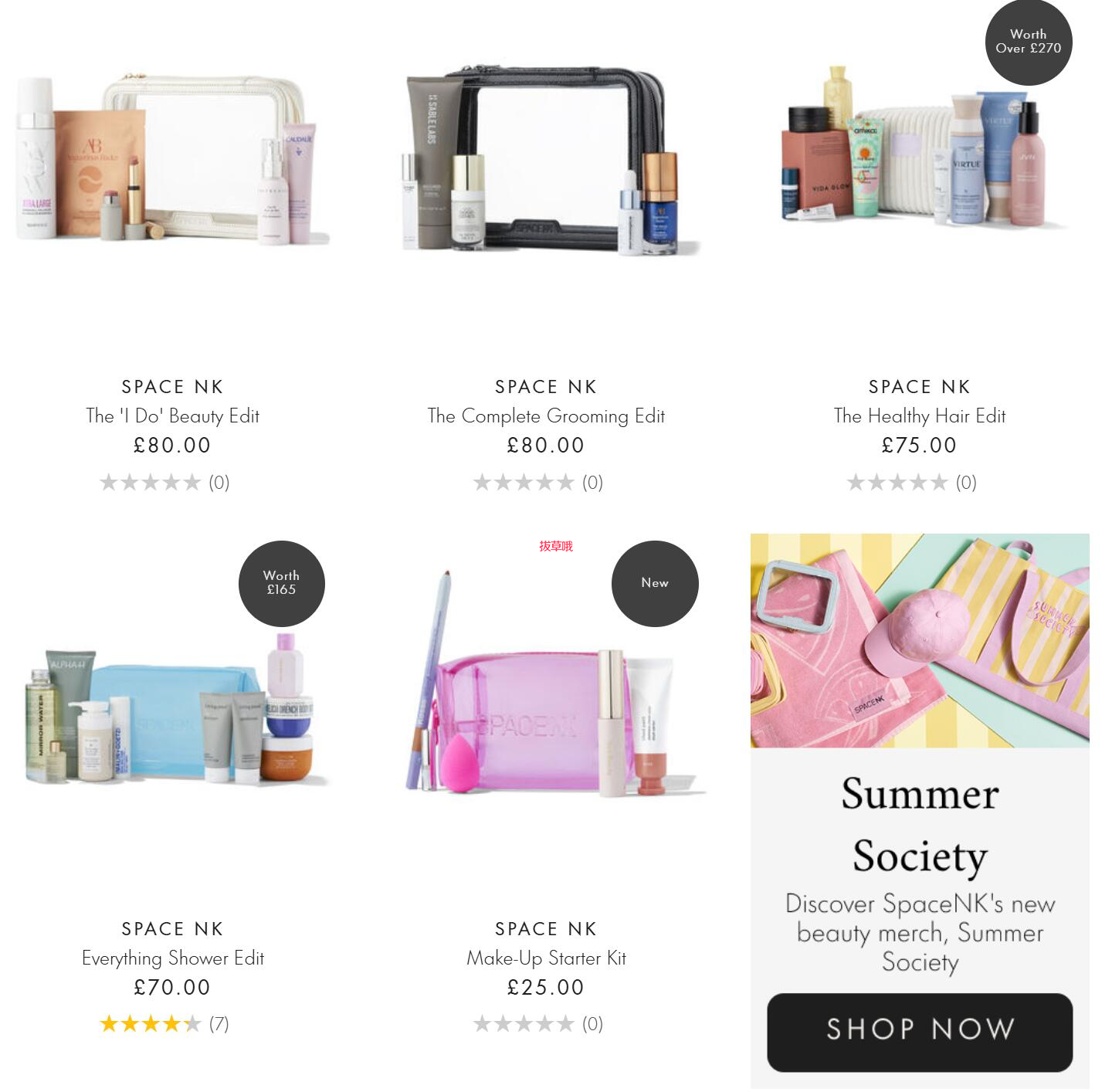Screen dimensions: 1112x1092
Task: Click Healthy Hair Edit star rating
Action: (x=912, y=483)
